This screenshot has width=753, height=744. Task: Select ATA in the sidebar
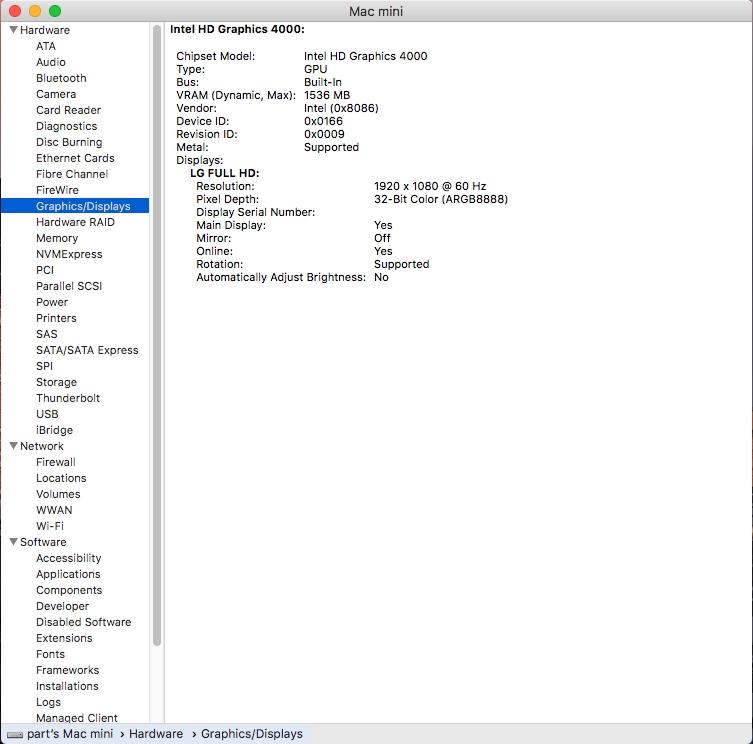pyautogui.click(x=46, y=46)
